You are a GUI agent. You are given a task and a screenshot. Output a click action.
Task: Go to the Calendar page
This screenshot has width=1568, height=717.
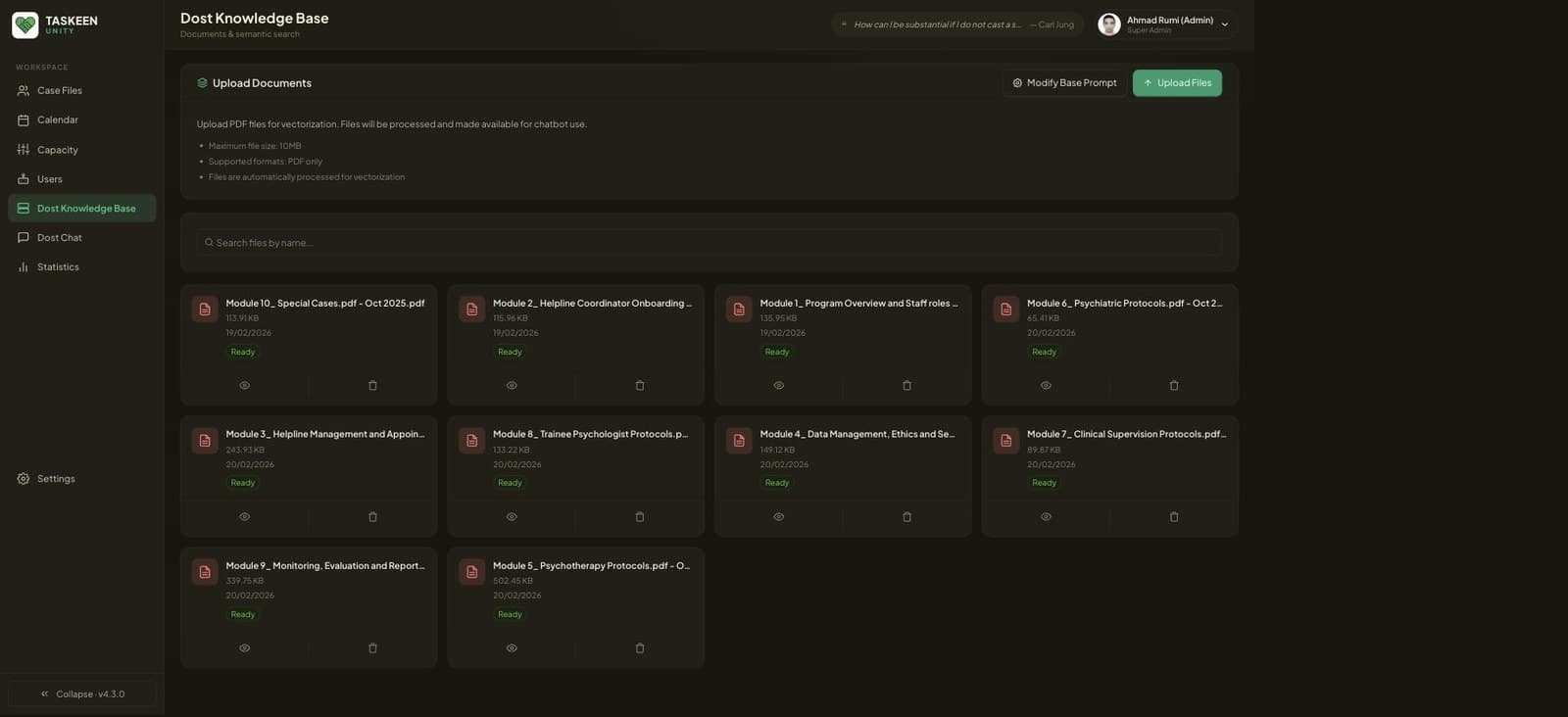[x=82, y=119]
